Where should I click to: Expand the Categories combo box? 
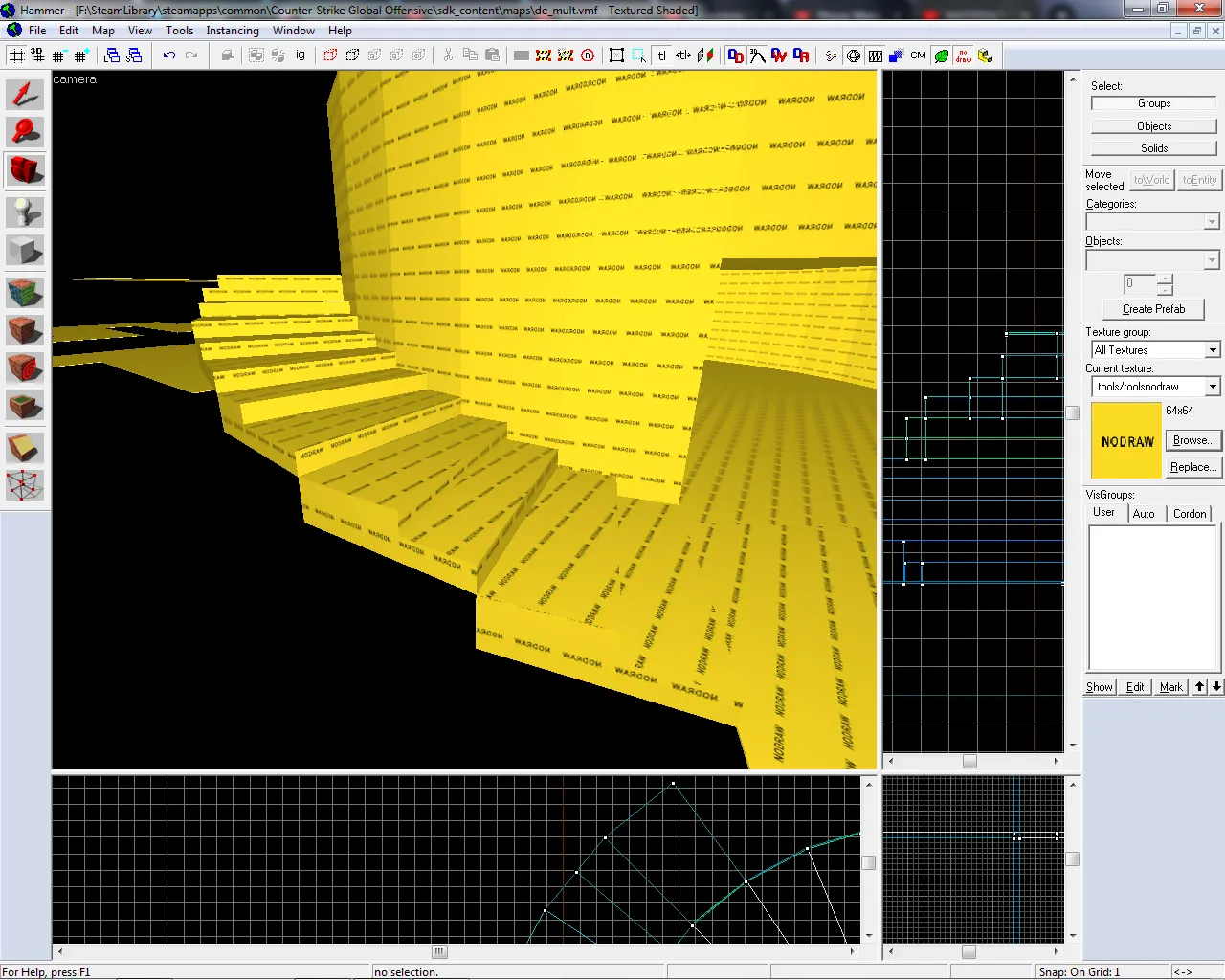1153,222
